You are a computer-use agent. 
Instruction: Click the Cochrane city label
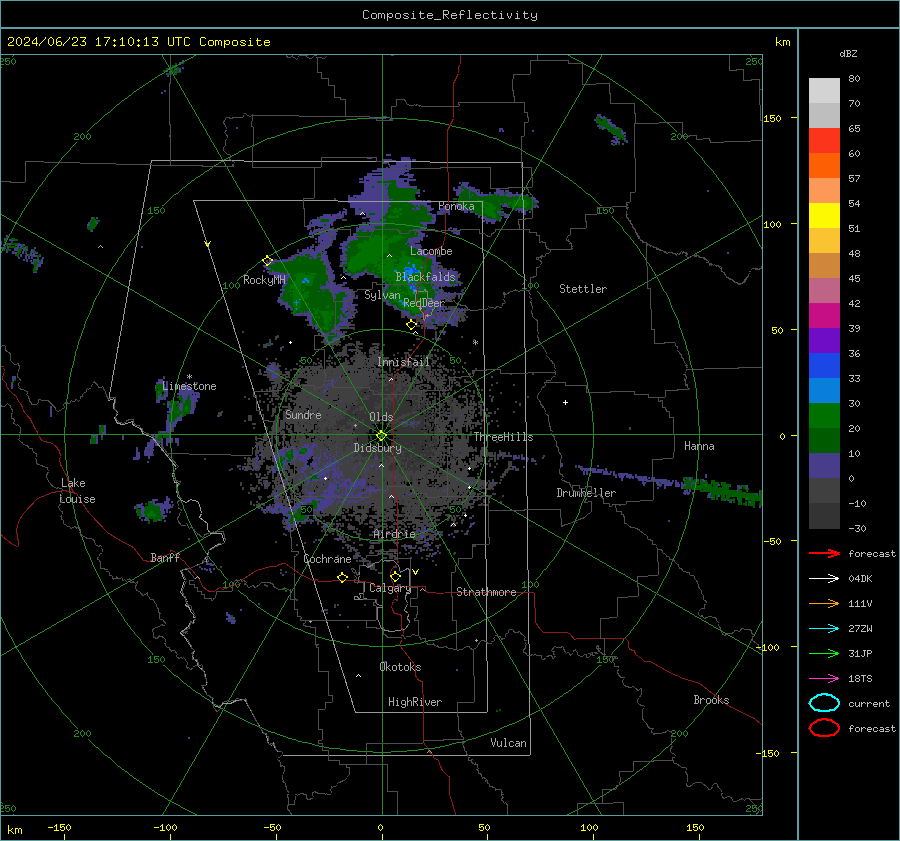327,559
